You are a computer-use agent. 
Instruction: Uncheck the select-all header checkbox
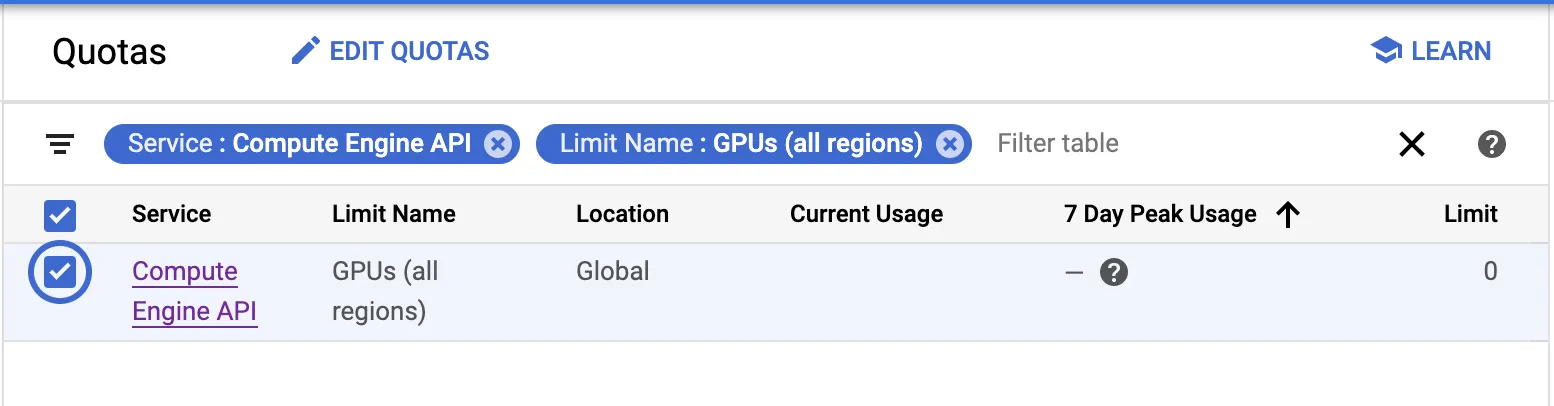(x=61, y=215)
